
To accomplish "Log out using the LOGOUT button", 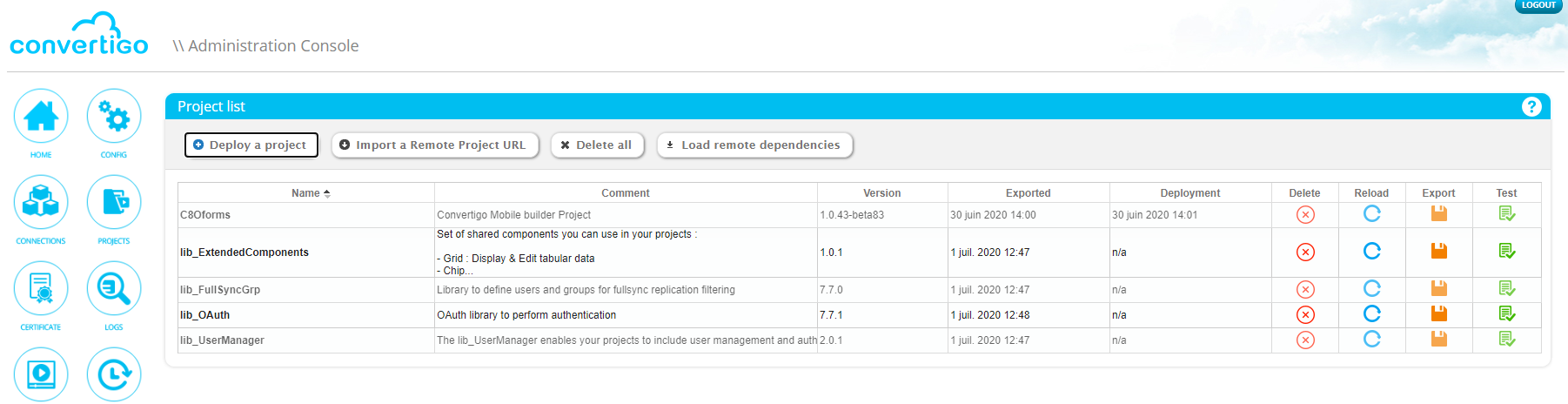I will 1538,5.
